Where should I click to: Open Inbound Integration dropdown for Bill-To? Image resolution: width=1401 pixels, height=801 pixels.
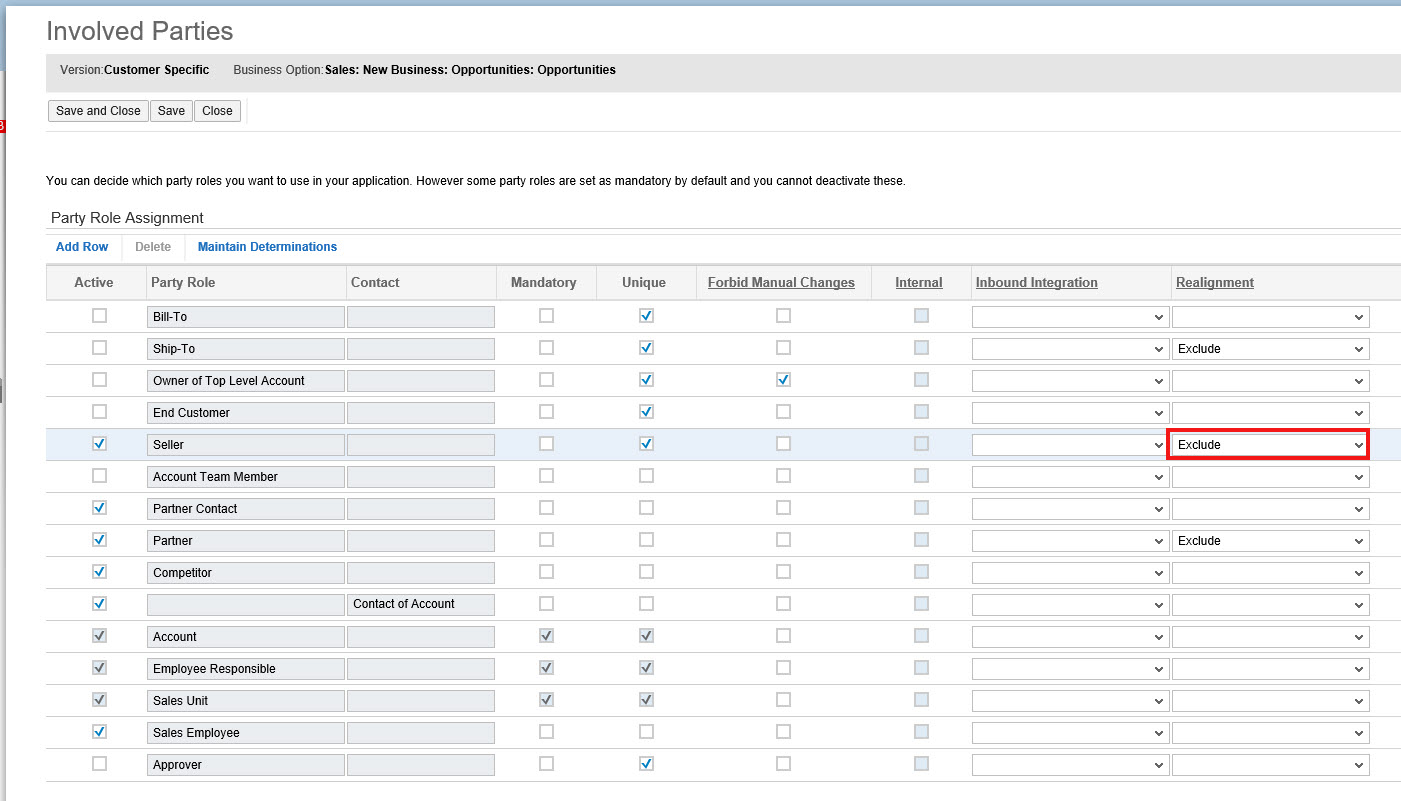[1070, 317]
